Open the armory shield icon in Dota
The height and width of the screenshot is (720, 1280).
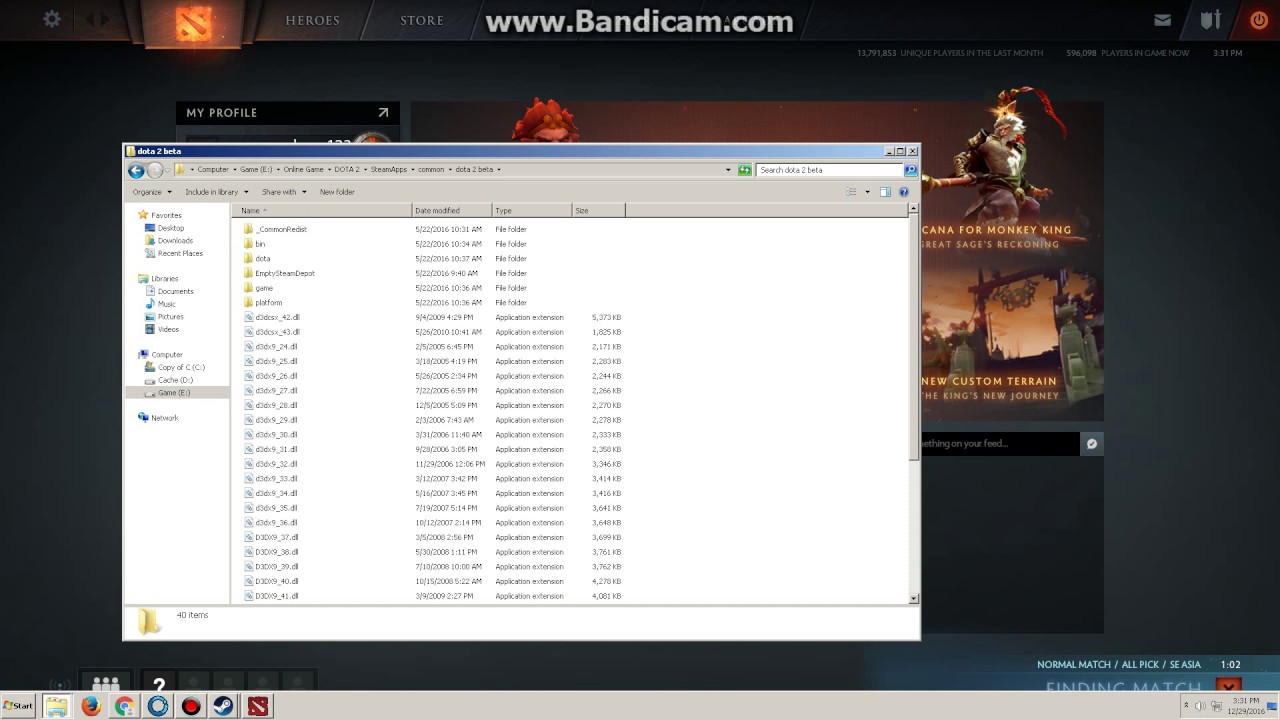pos(1210,20)
